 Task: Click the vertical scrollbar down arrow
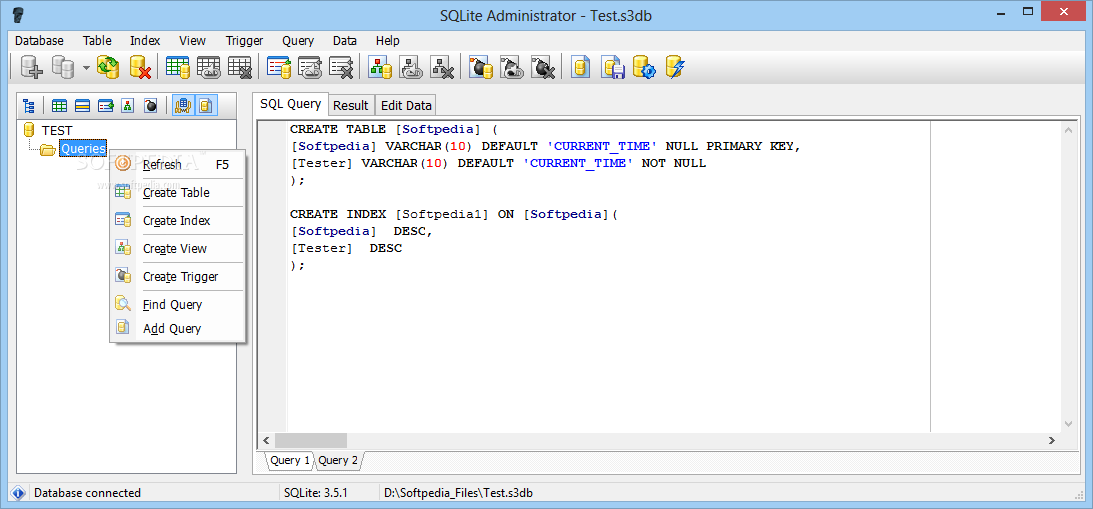click(x=1068, y=423)
